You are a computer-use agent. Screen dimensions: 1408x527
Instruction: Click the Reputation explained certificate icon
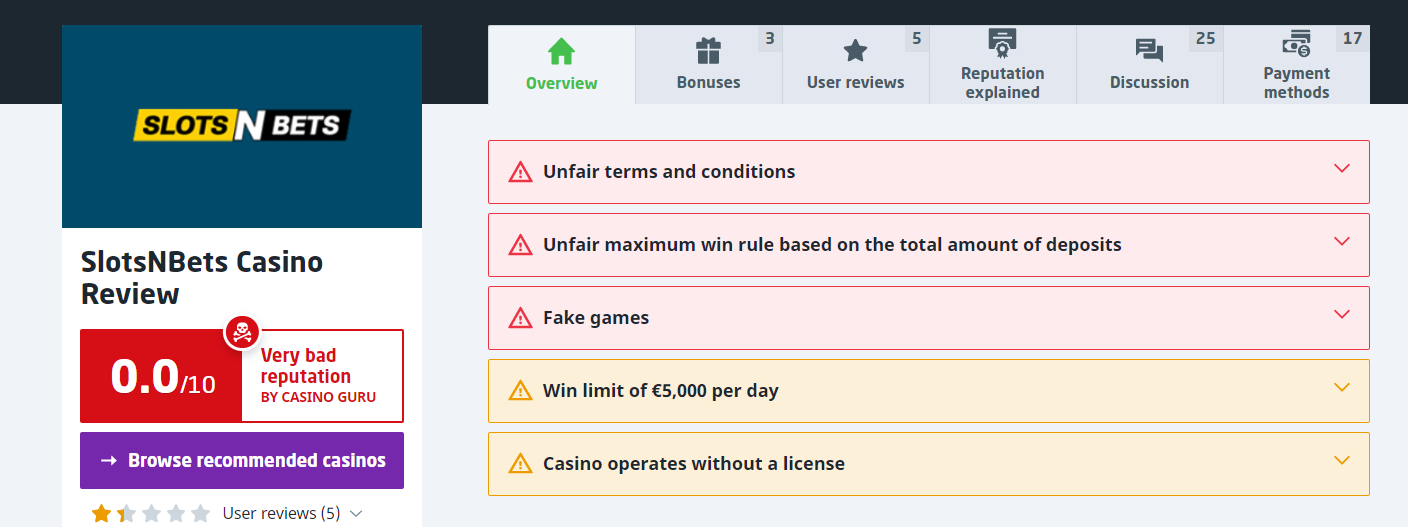[1002, 43]
